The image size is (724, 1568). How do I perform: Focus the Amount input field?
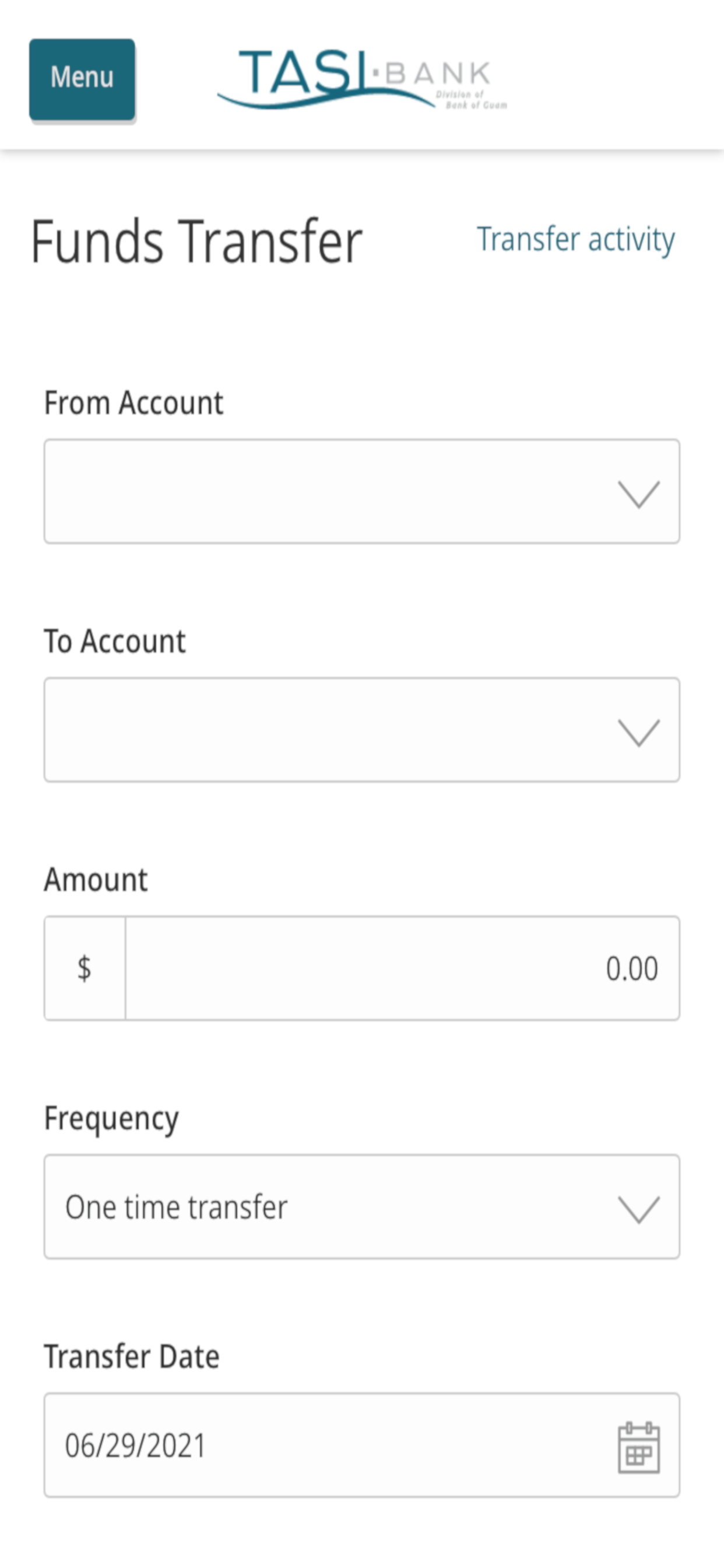(402, 968)
